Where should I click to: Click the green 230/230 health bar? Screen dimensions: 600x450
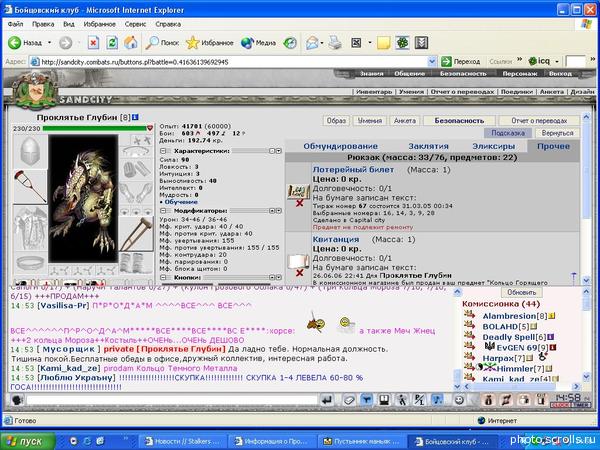(95, 128)
